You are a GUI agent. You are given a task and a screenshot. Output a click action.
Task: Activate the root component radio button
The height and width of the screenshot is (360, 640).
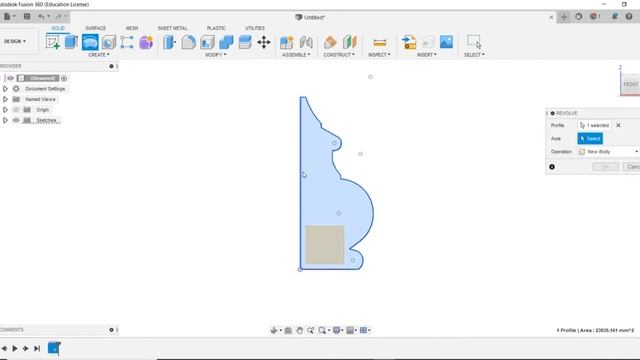64,78
